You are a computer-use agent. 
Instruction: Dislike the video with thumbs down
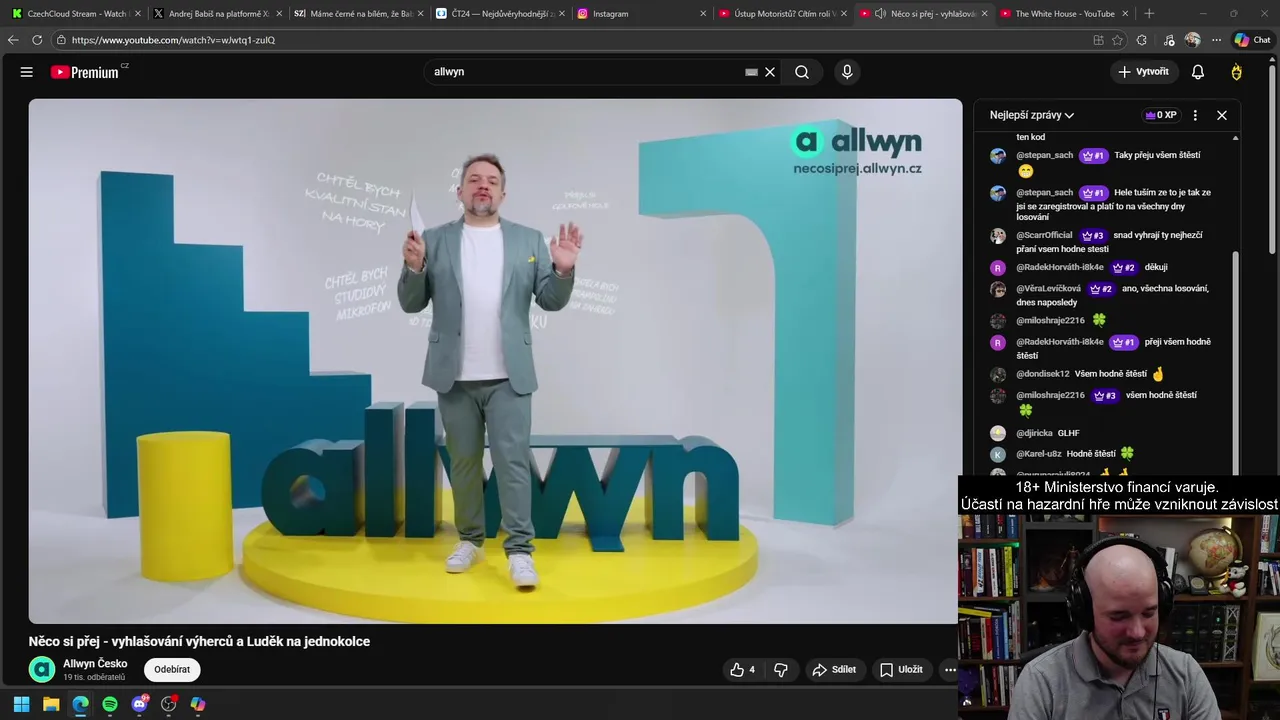781,670
